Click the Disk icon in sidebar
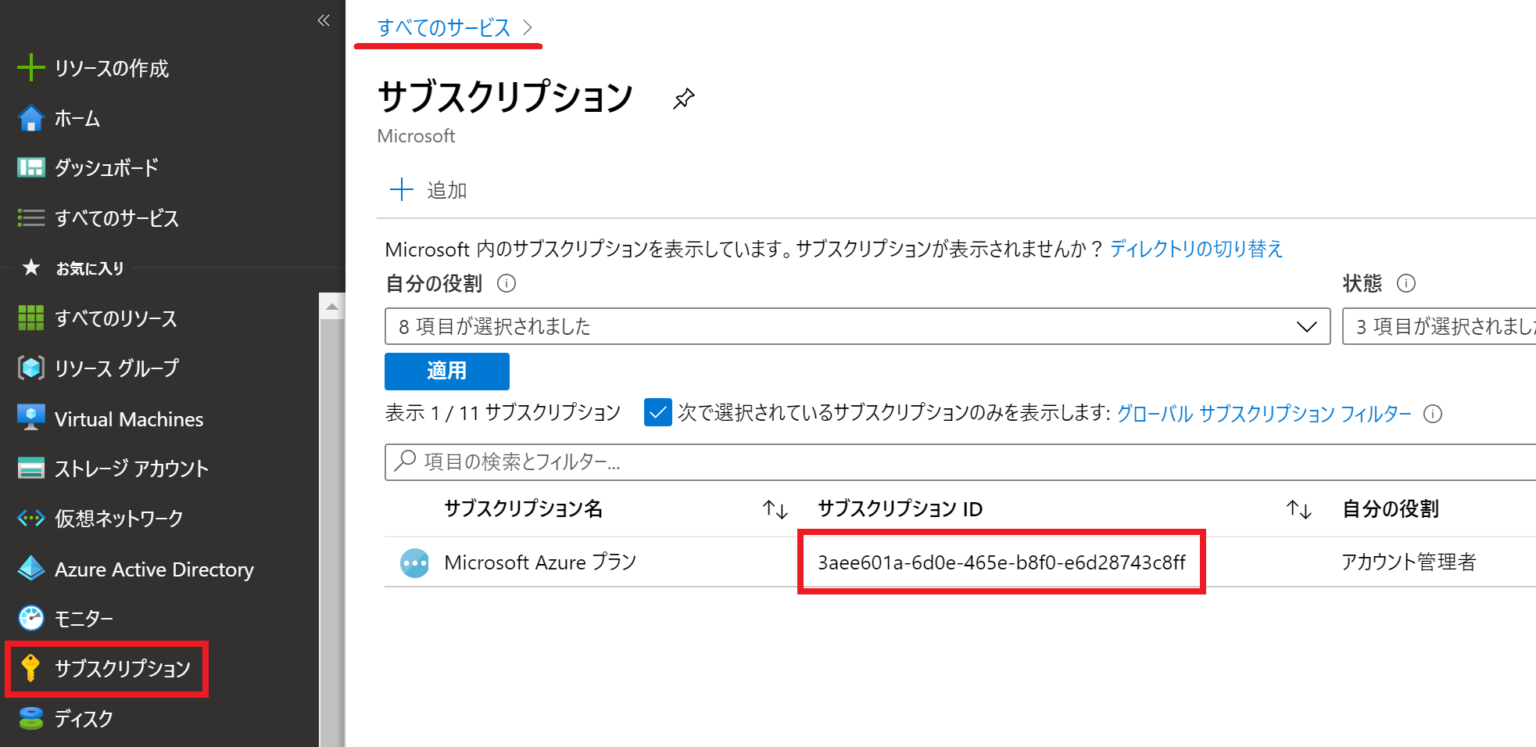 point(31,718)
